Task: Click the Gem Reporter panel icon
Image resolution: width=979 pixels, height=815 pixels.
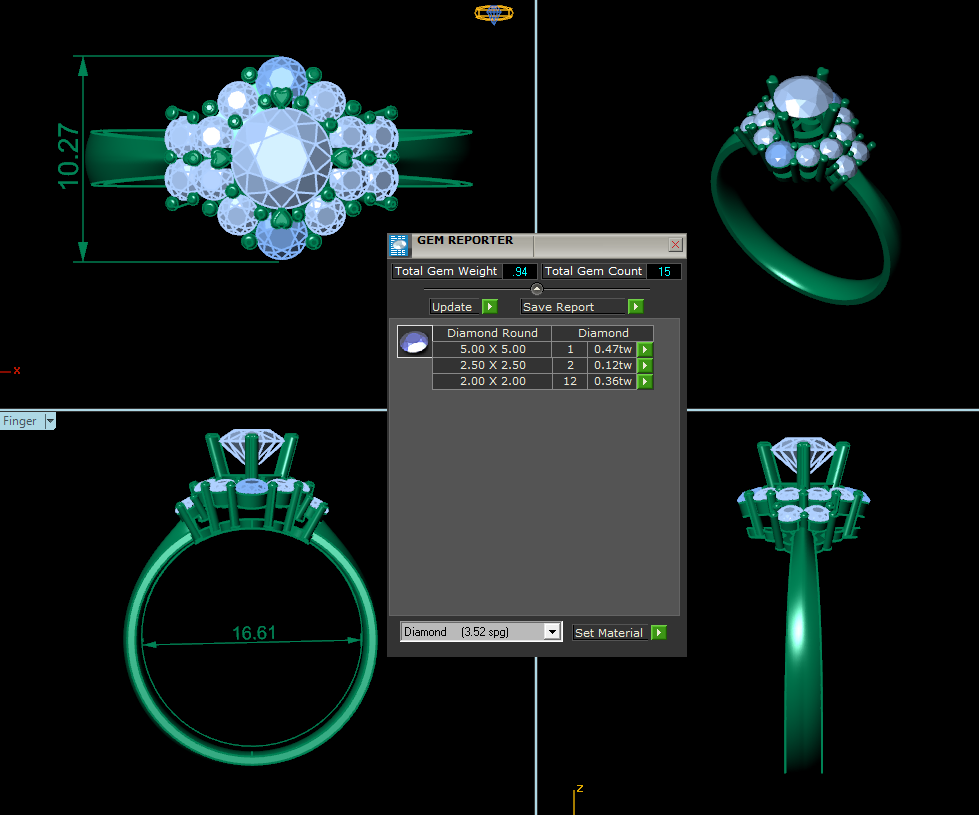Action: tap(398, 245)
